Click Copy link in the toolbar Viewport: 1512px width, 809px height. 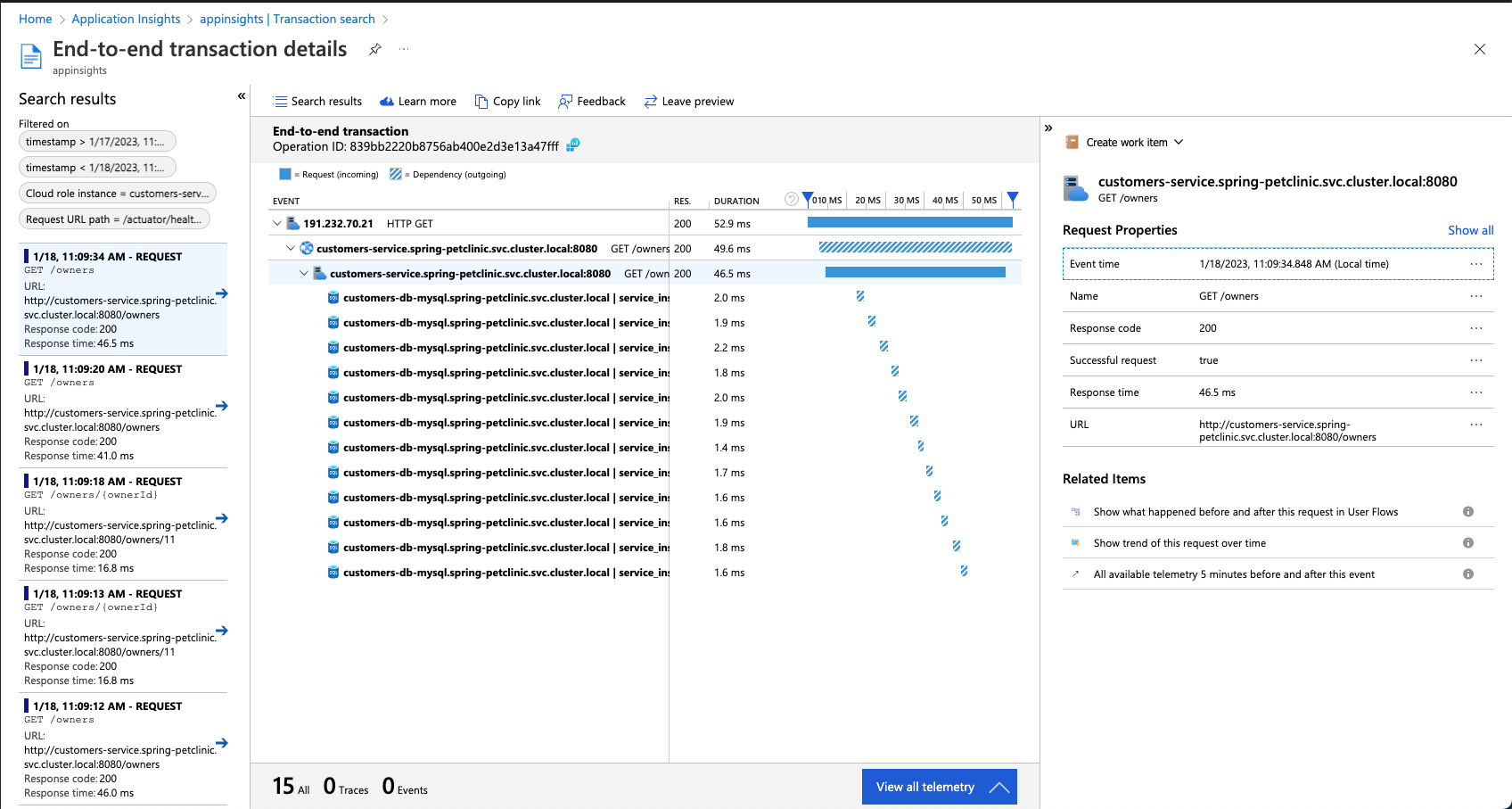tap(508, 102)
